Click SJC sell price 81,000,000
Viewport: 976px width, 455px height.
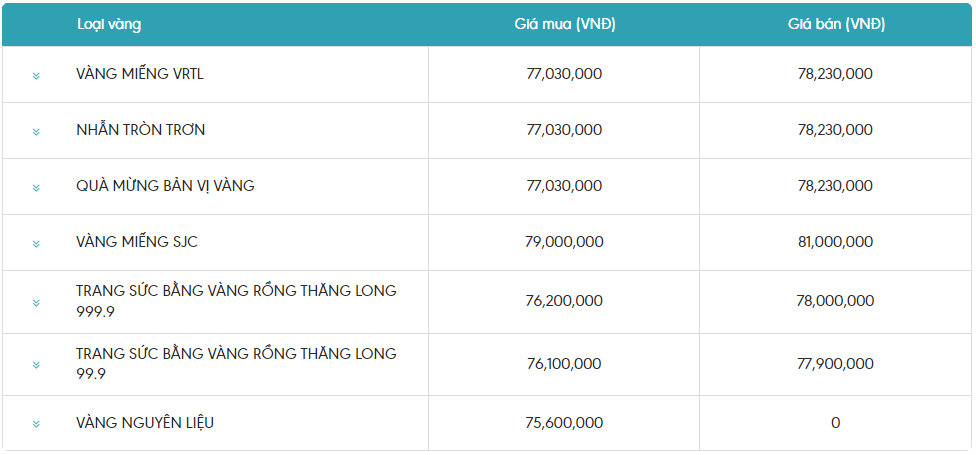pyautogui.click(x=835, y=242)
